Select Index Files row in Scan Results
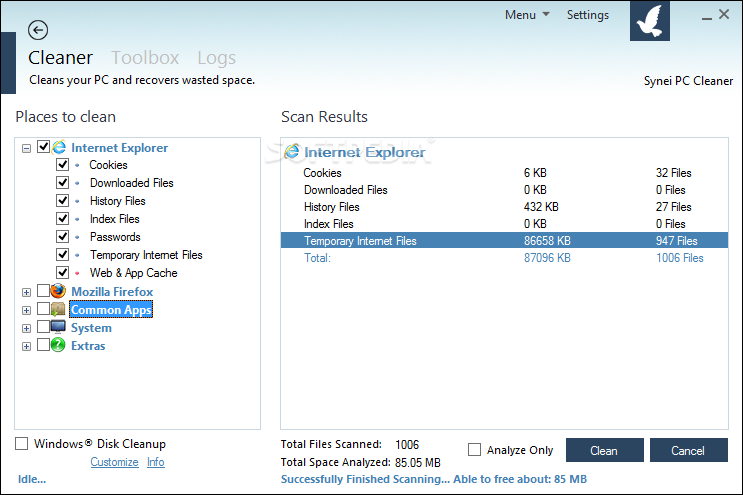743x495 pixels. click(504, 224)
